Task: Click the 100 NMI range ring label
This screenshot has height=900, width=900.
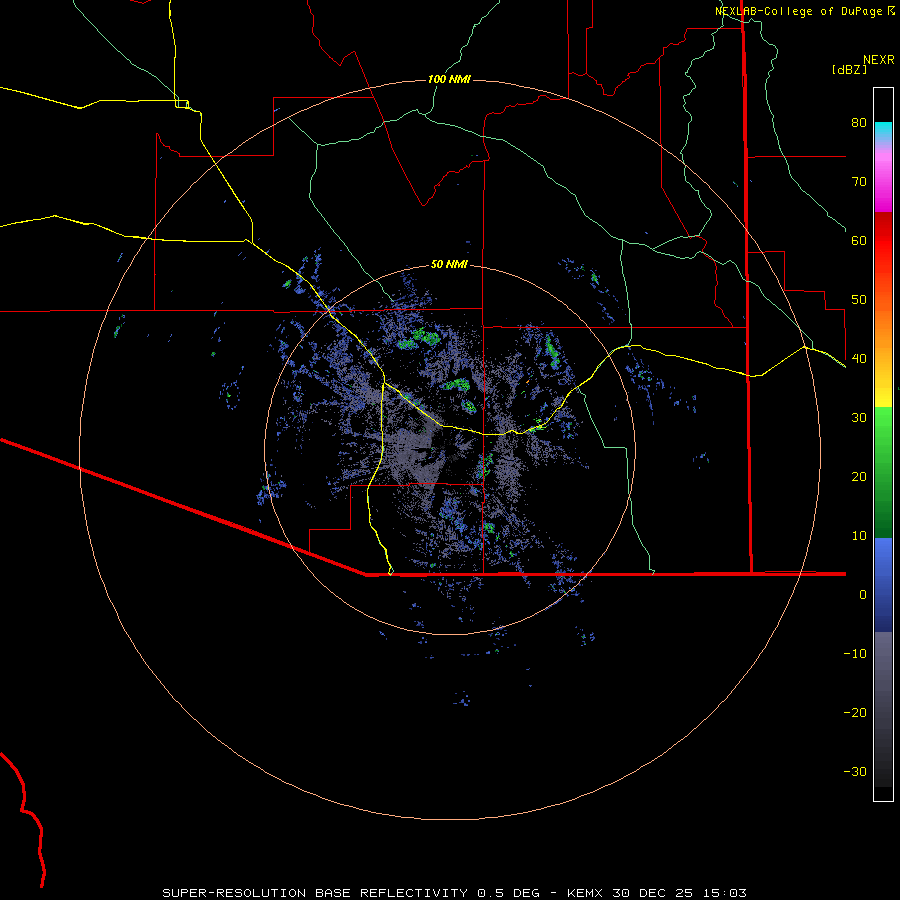Action: [449, 79]
